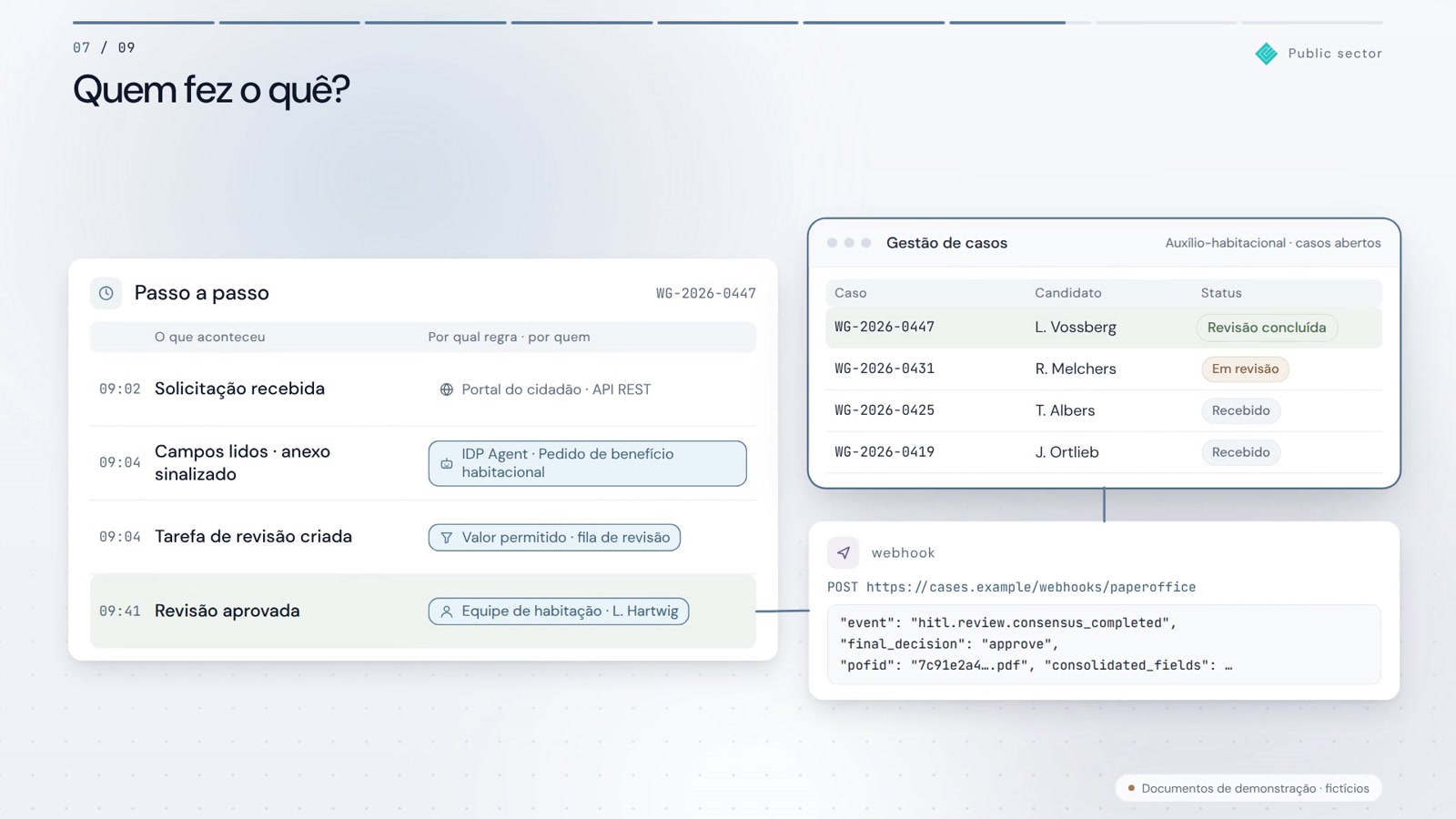Click the paper-plane webhook icon
Image resolution: width=1456 pixels, height=819 pixels.
(844, 552)
